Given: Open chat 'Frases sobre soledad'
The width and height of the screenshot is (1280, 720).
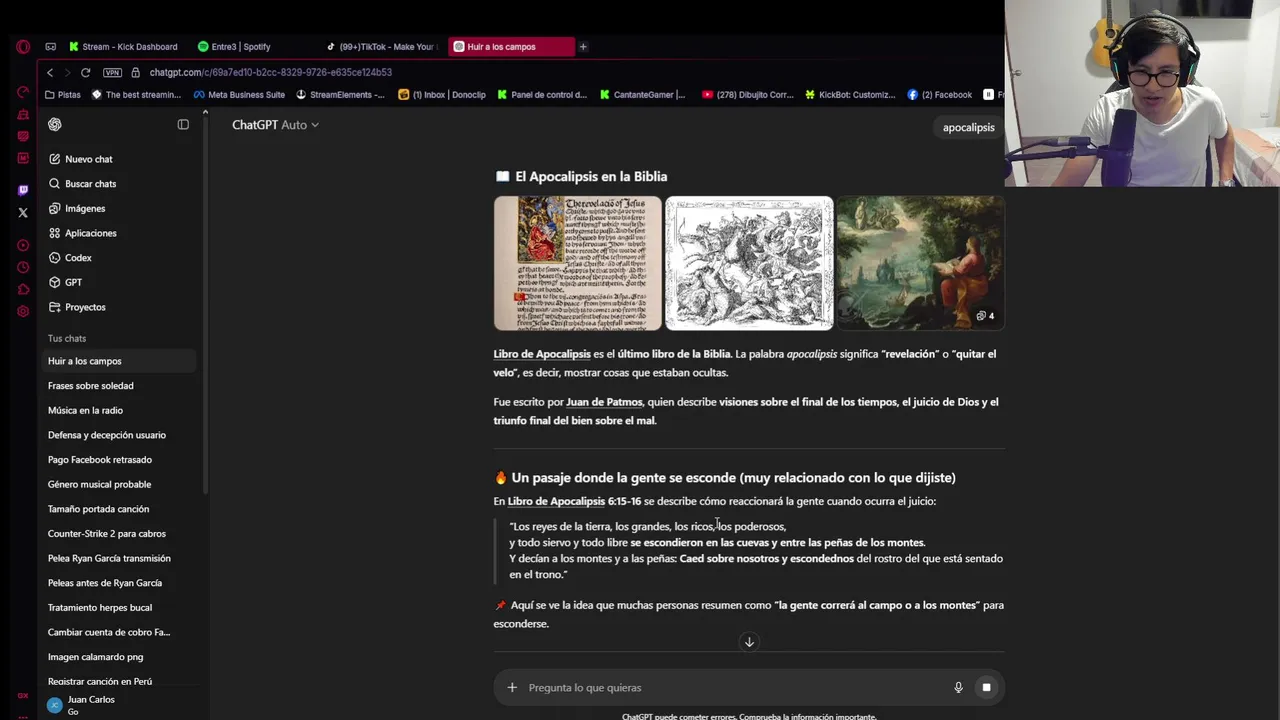Looking at the screenshot, I should click(x=120, y=386).
